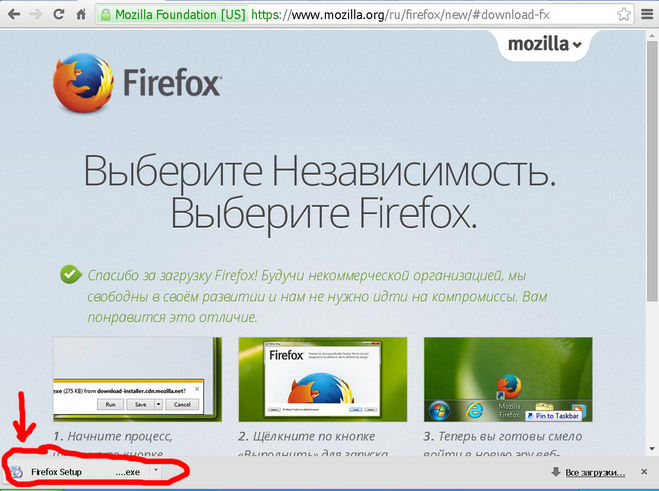Viewport: 659px width, 491px height.
Task: Click the forward navigation arrow
Action: [36, 14]
